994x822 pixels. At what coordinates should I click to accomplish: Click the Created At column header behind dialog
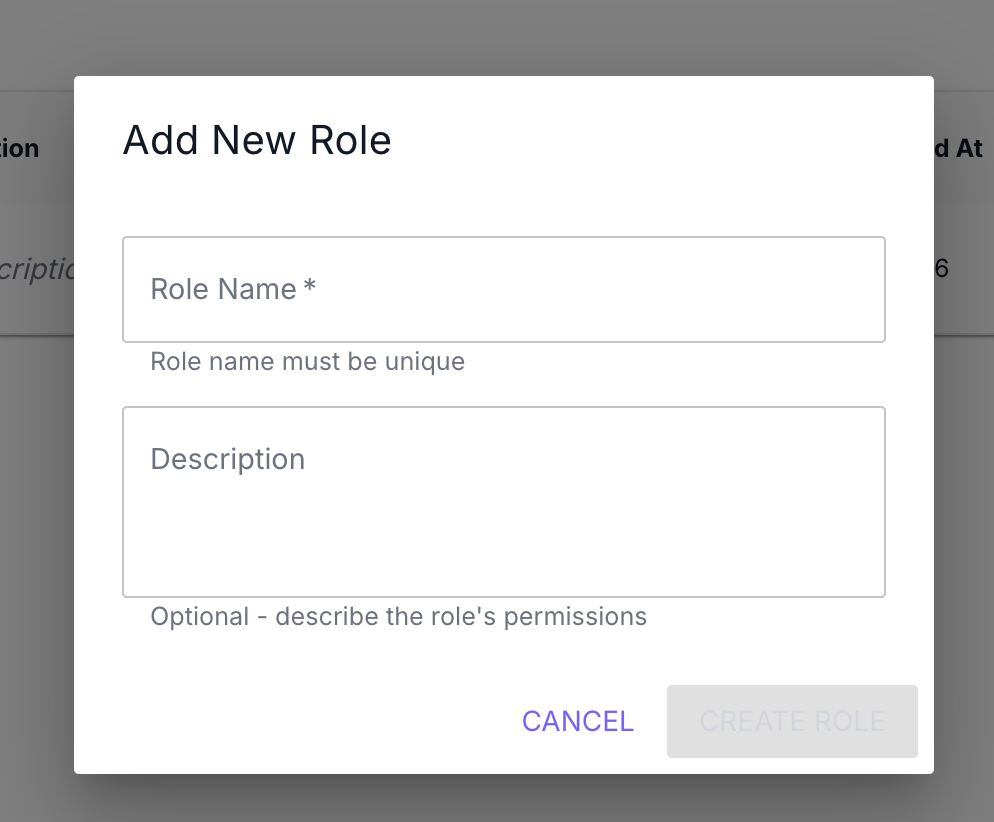click(x=962, y=148)
